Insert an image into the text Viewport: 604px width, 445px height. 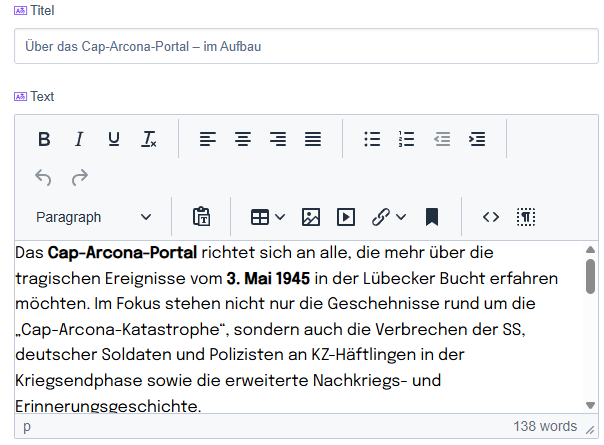click(311, 217)
